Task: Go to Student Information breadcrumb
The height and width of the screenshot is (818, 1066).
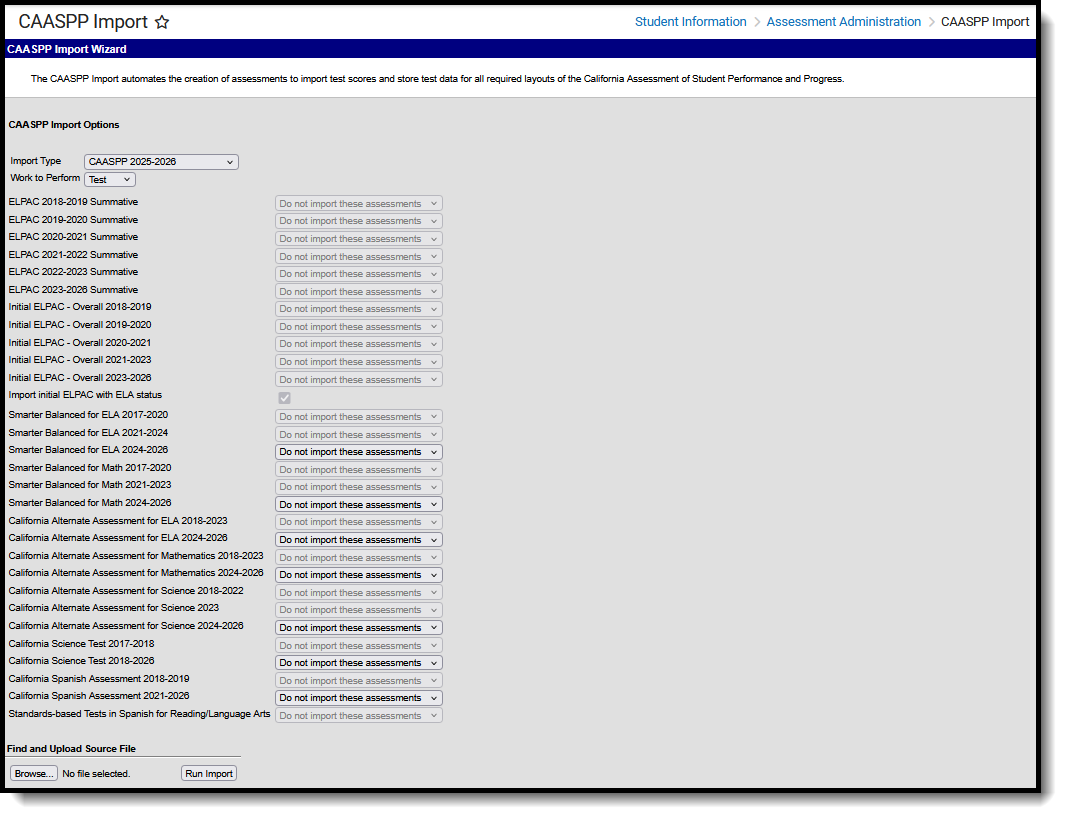Action: point(690,22)
